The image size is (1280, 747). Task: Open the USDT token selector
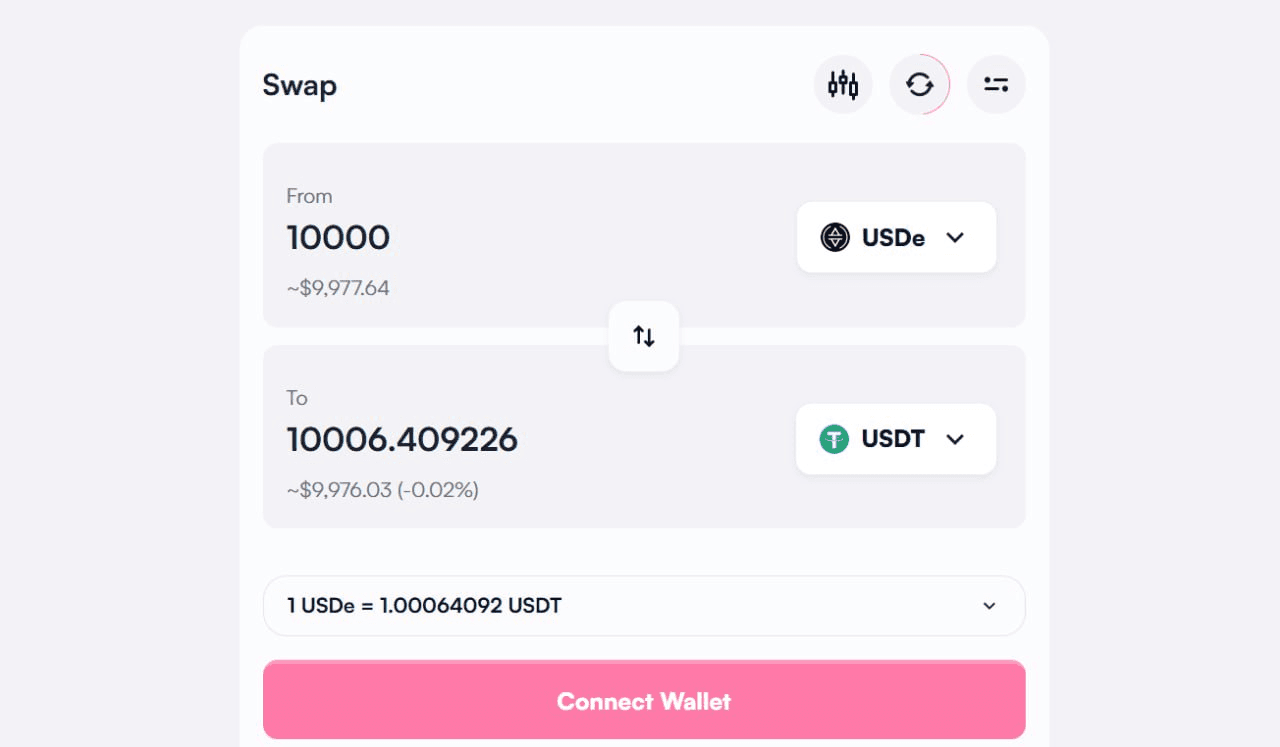pos(896,439)
